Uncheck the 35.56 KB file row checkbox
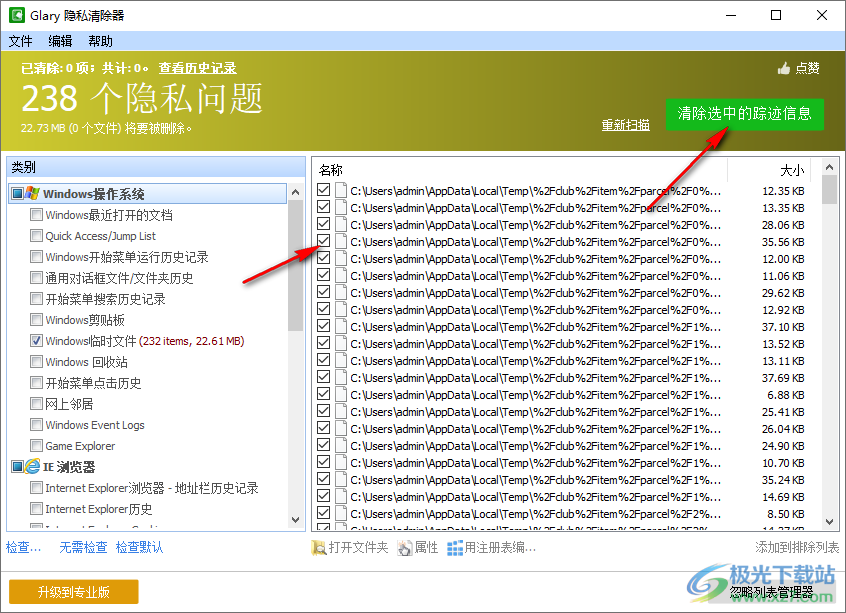 click(324, 241)
